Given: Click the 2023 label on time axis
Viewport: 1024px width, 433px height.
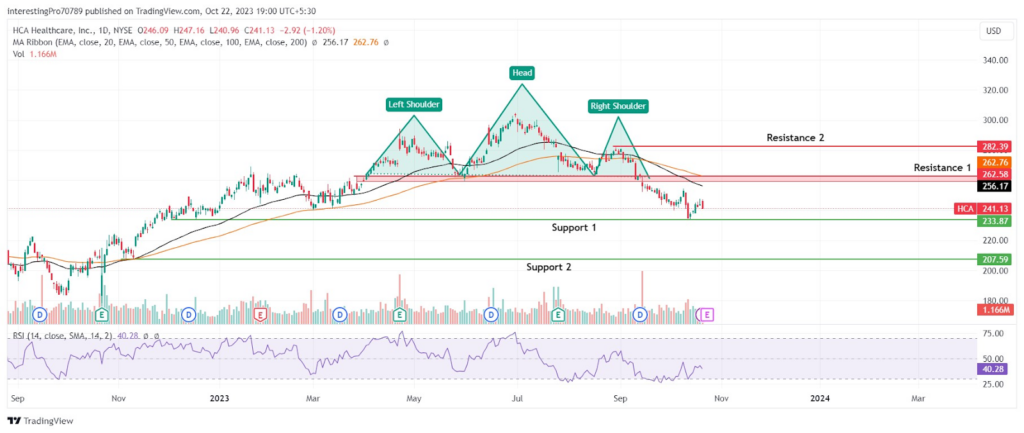Looking at the screenshot, I should point(218,396).
